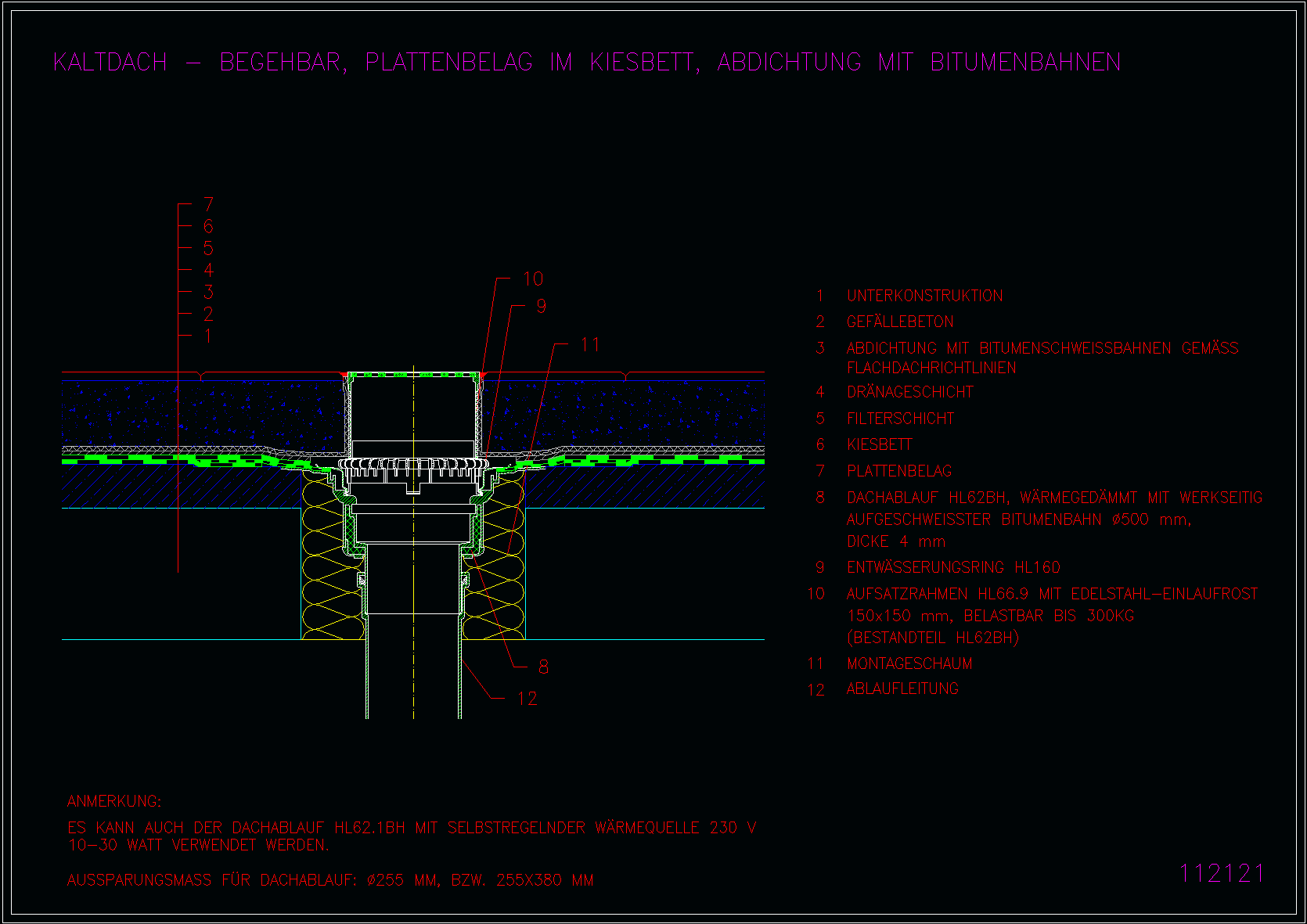1307x924 pixels.
Task: Select the ANMERKUNG: heading
Action: [114, 801]
